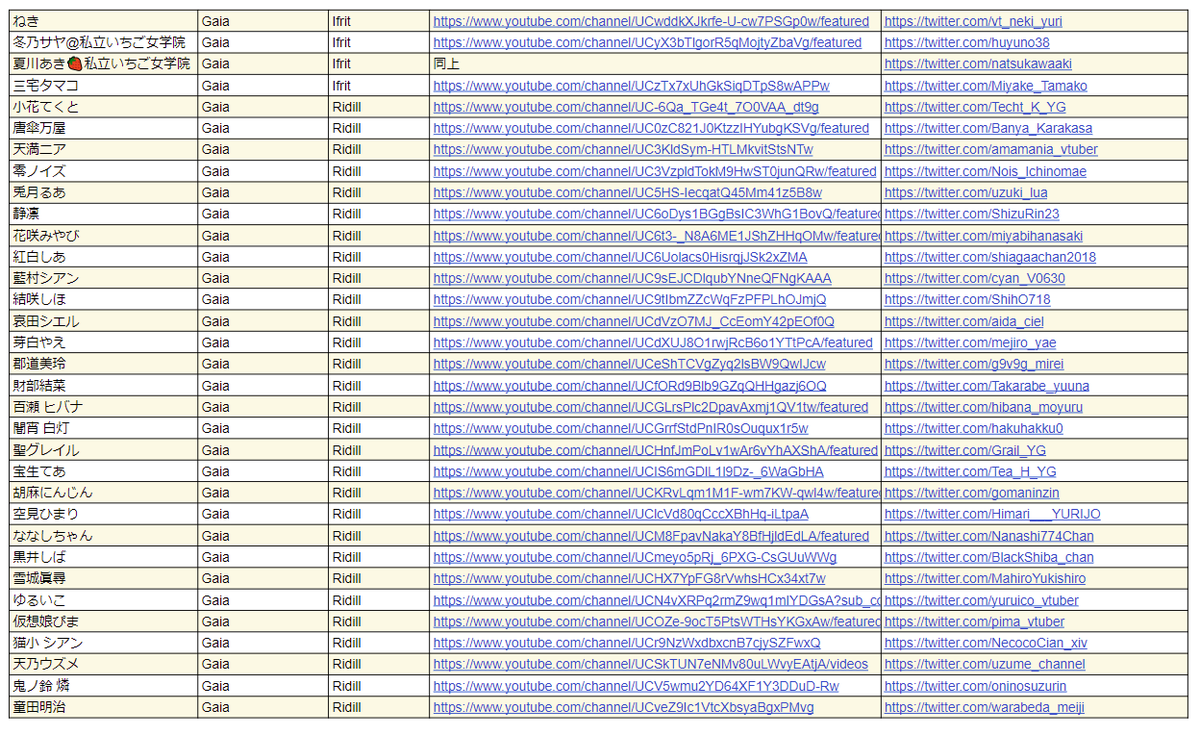Select the name cell 鬼ノ鈴 燐
The width and height of the screenshot is (1200, 735).
tap(103, 687)
